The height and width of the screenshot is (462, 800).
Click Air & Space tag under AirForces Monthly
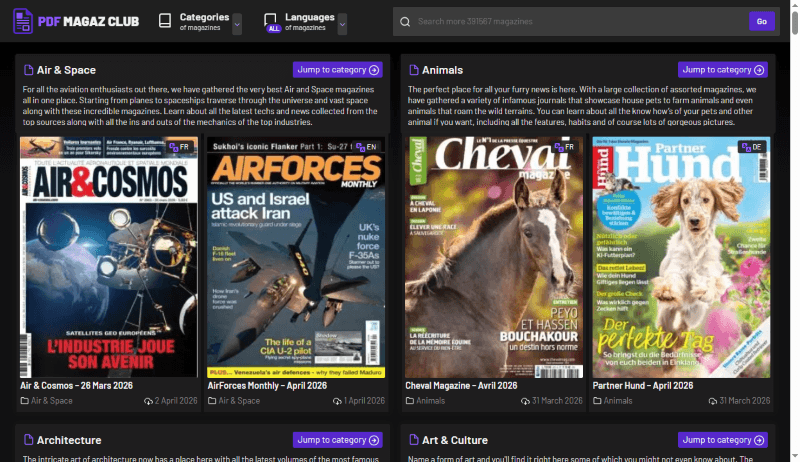pos(239,401)
